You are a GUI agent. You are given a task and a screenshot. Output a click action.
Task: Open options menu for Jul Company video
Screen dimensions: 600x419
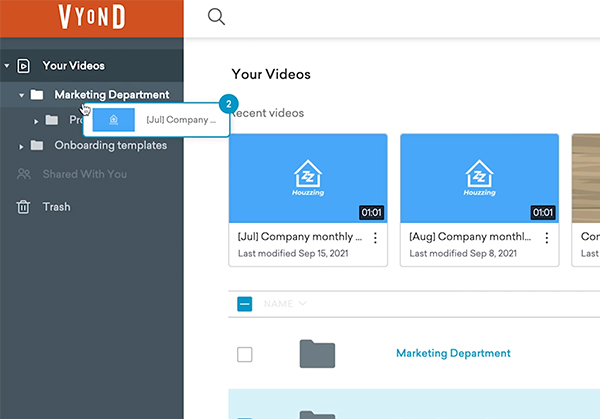pos(376,238)
